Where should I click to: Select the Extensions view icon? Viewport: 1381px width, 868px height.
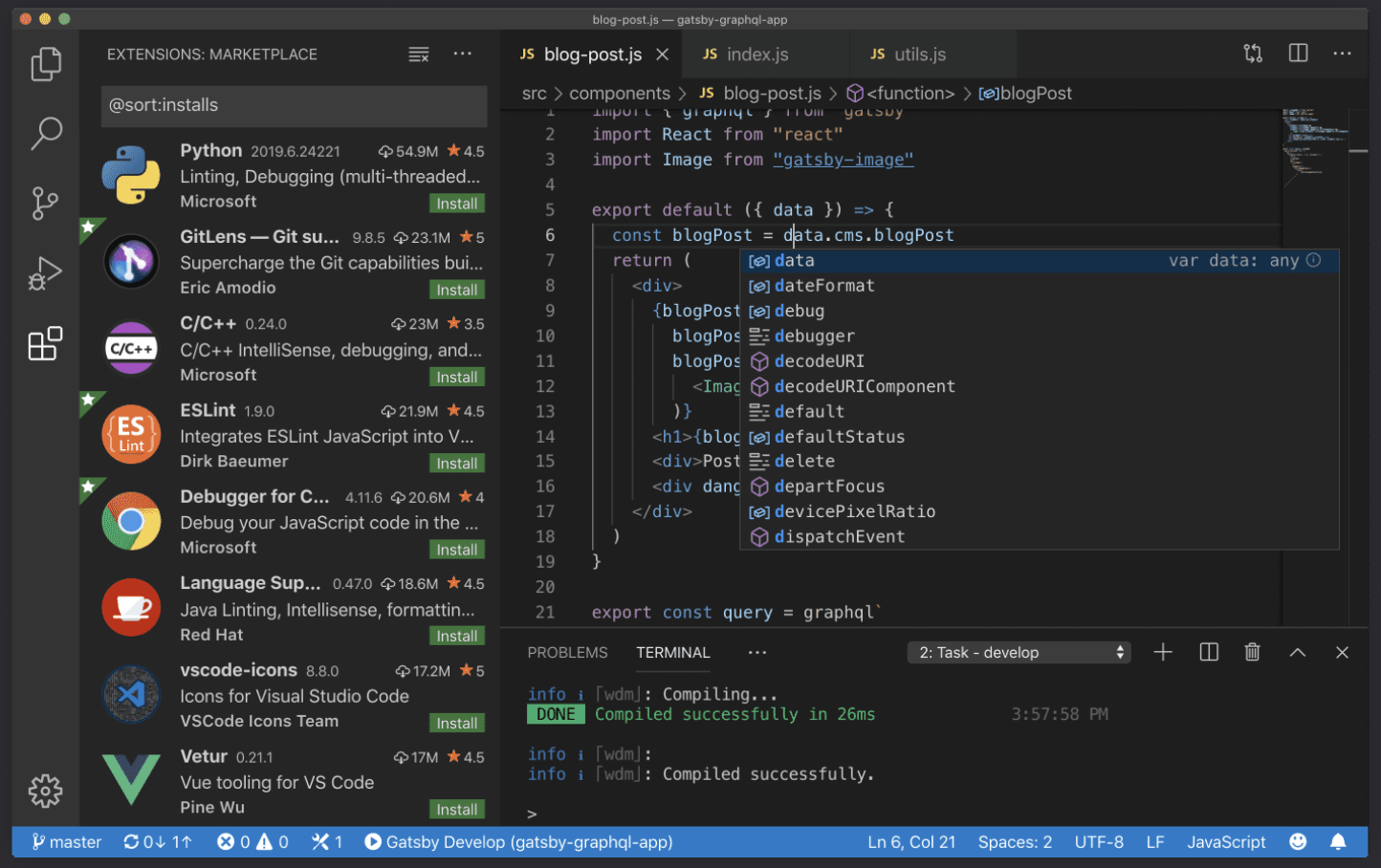point(45,343)
